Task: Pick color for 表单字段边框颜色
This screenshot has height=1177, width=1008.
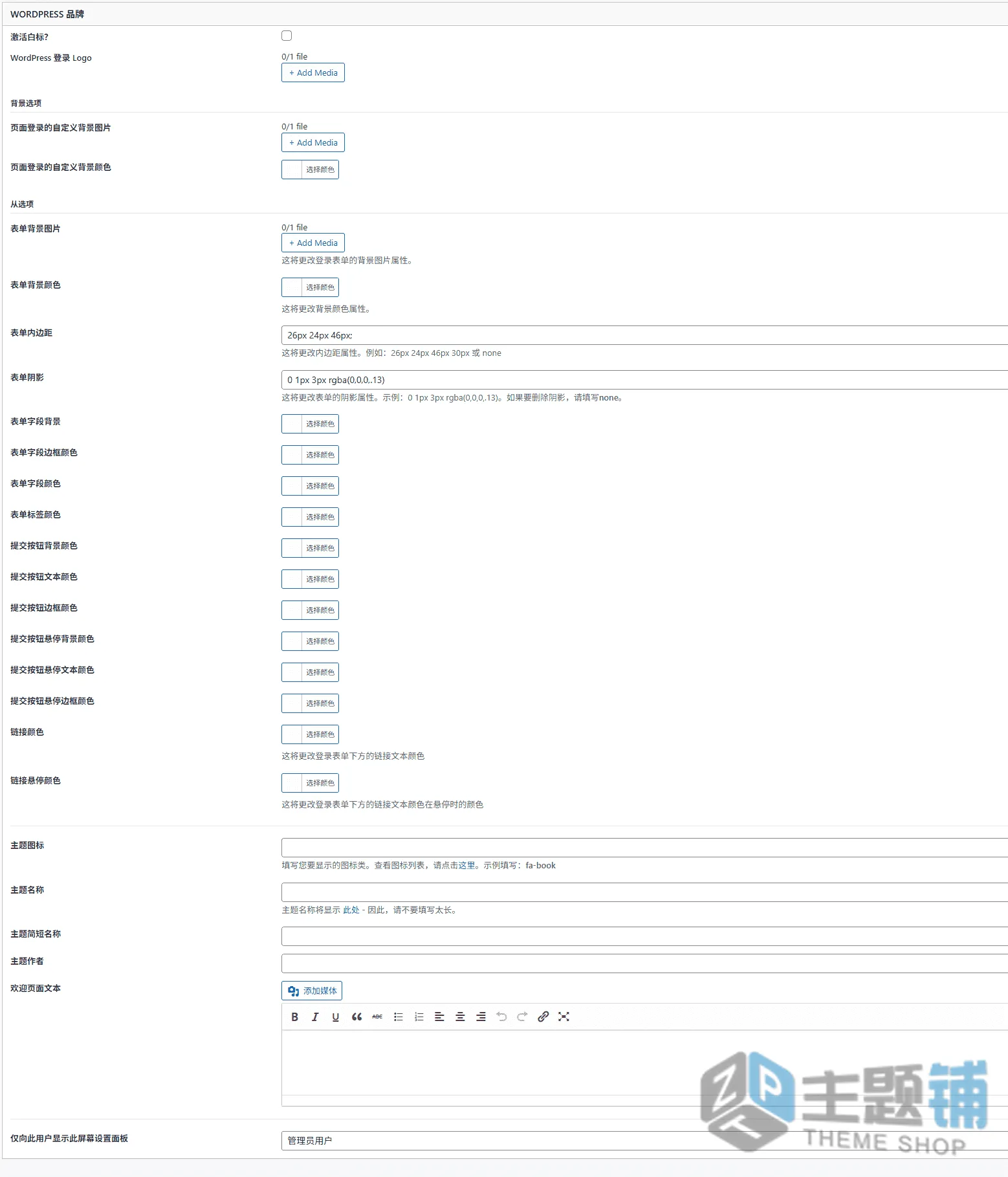Action: (x=310, y=455)
